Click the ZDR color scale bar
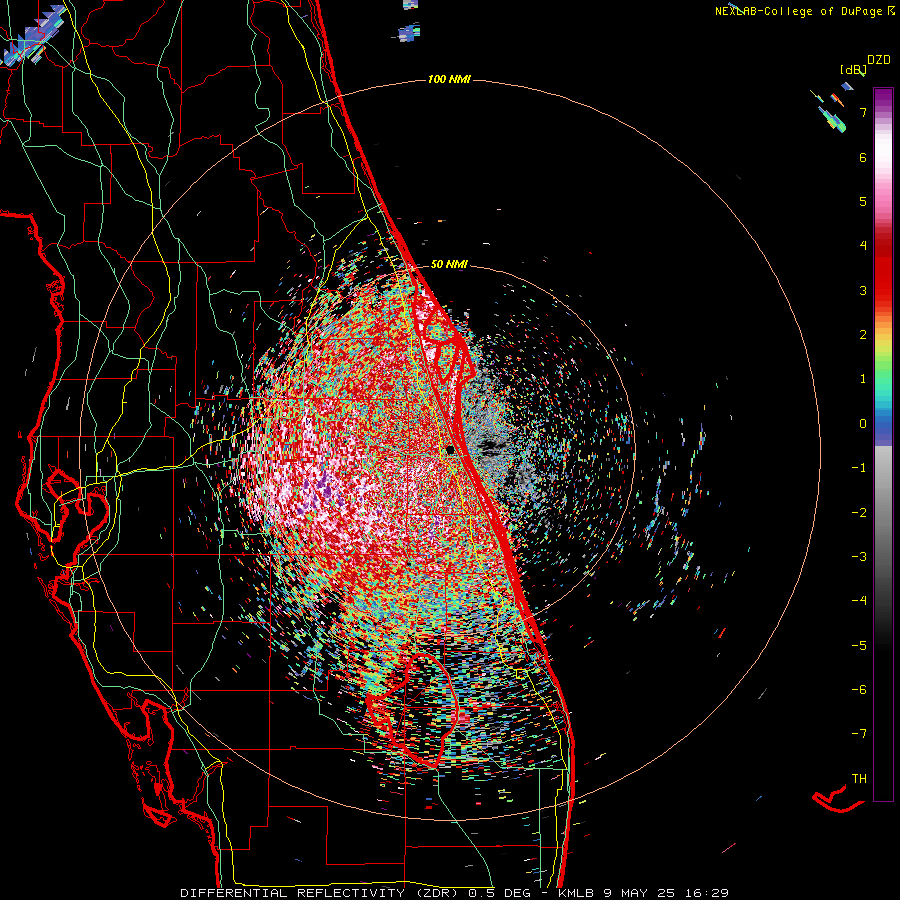900x900 pixels. coord(883,445)
